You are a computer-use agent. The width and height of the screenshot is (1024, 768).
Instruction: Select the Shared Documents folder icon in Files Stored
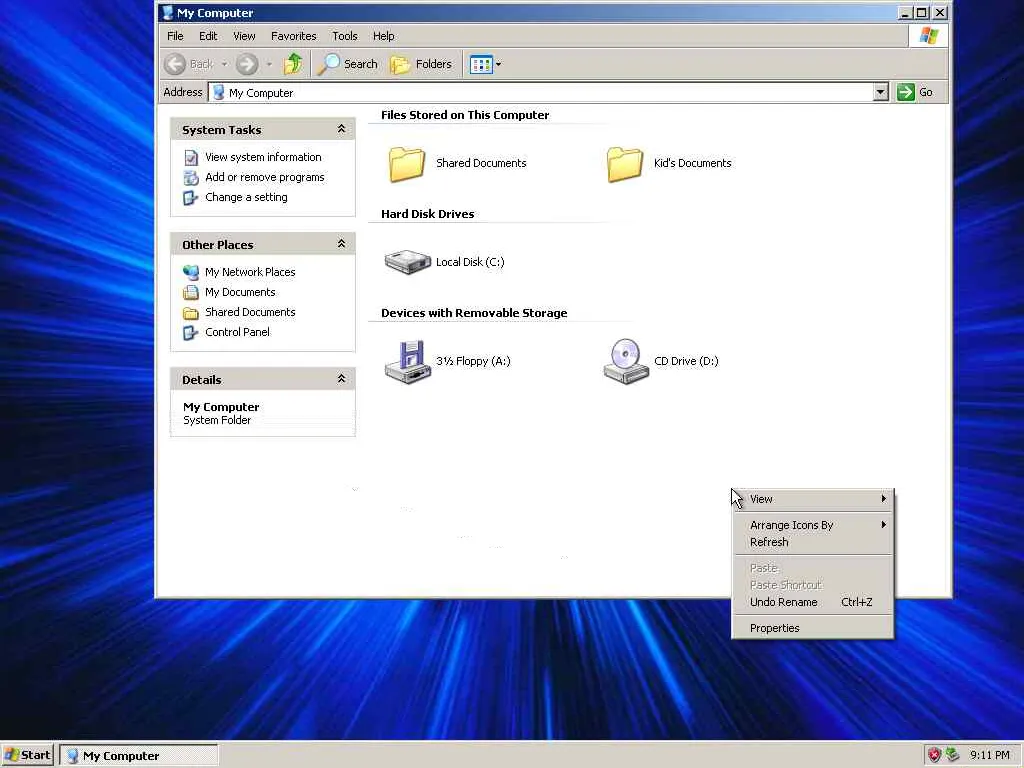(x=407, y=163)
